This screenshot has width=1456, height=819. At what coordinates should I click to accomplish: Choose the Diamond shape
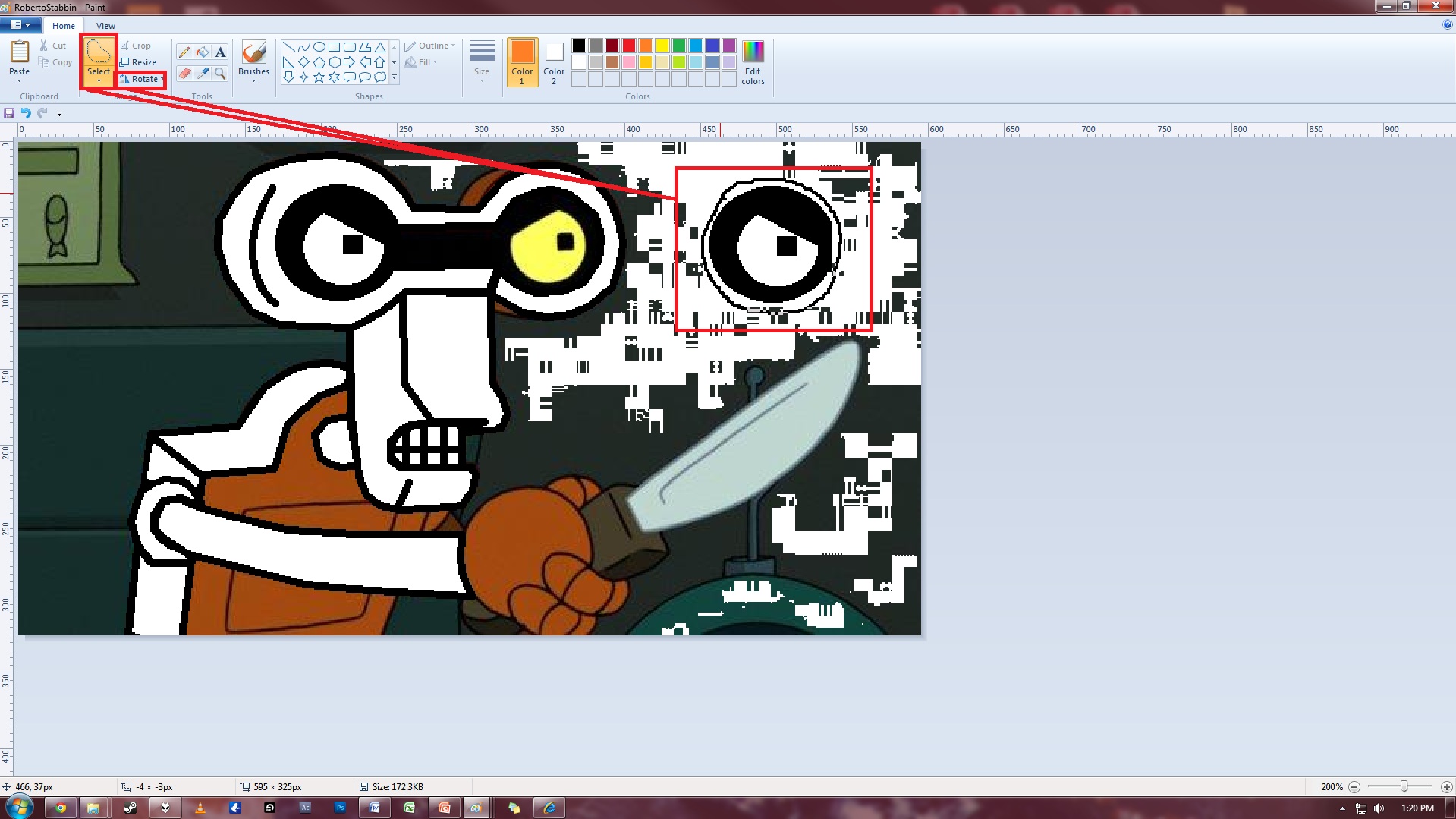point(303,62)
